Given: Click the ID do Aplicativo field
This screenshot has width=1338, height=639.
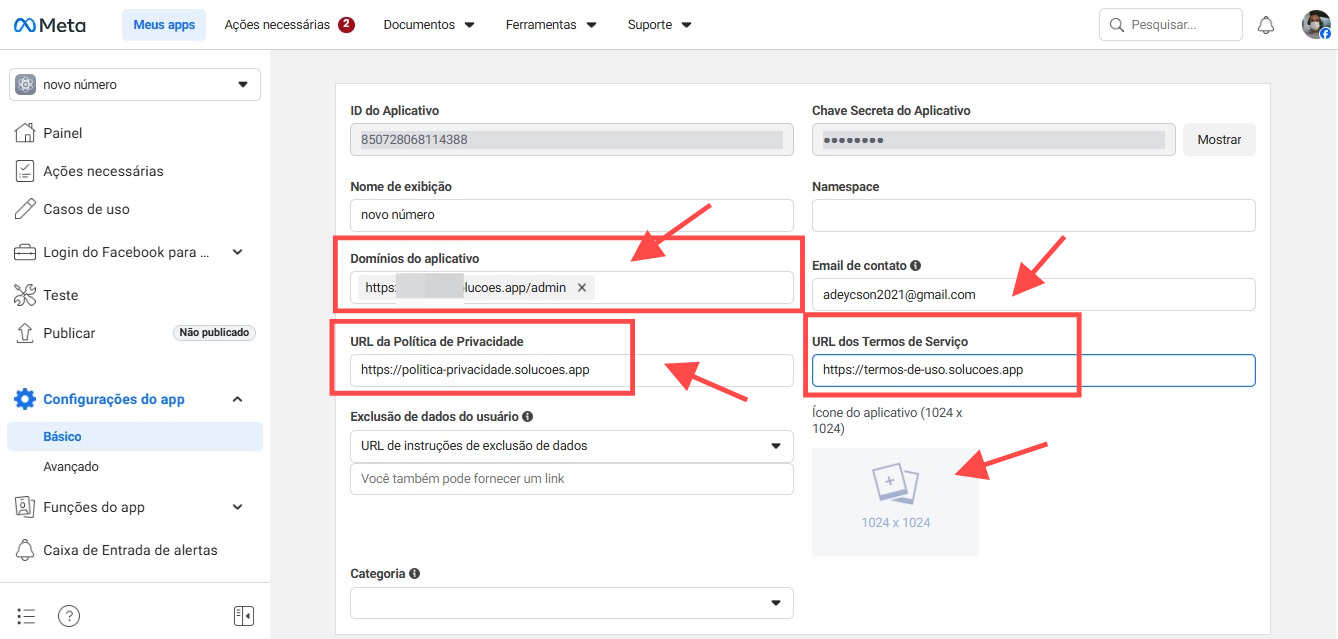Looking at the screenshot, I should [572, 139].
